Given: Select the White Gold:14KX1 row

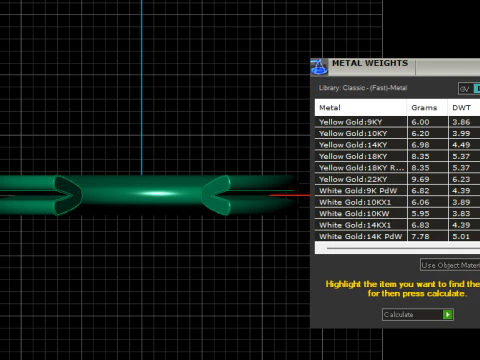Looking at the screenshot, I should coord(397,225).
